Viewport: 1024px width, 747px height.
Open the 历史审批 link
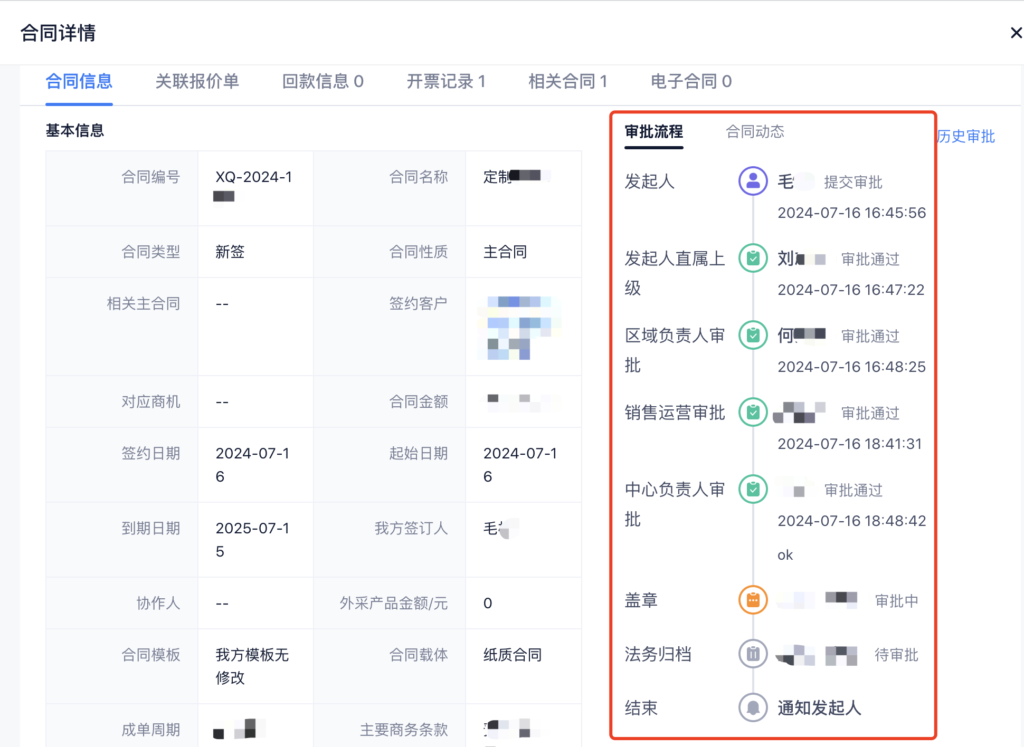[966, 136]
